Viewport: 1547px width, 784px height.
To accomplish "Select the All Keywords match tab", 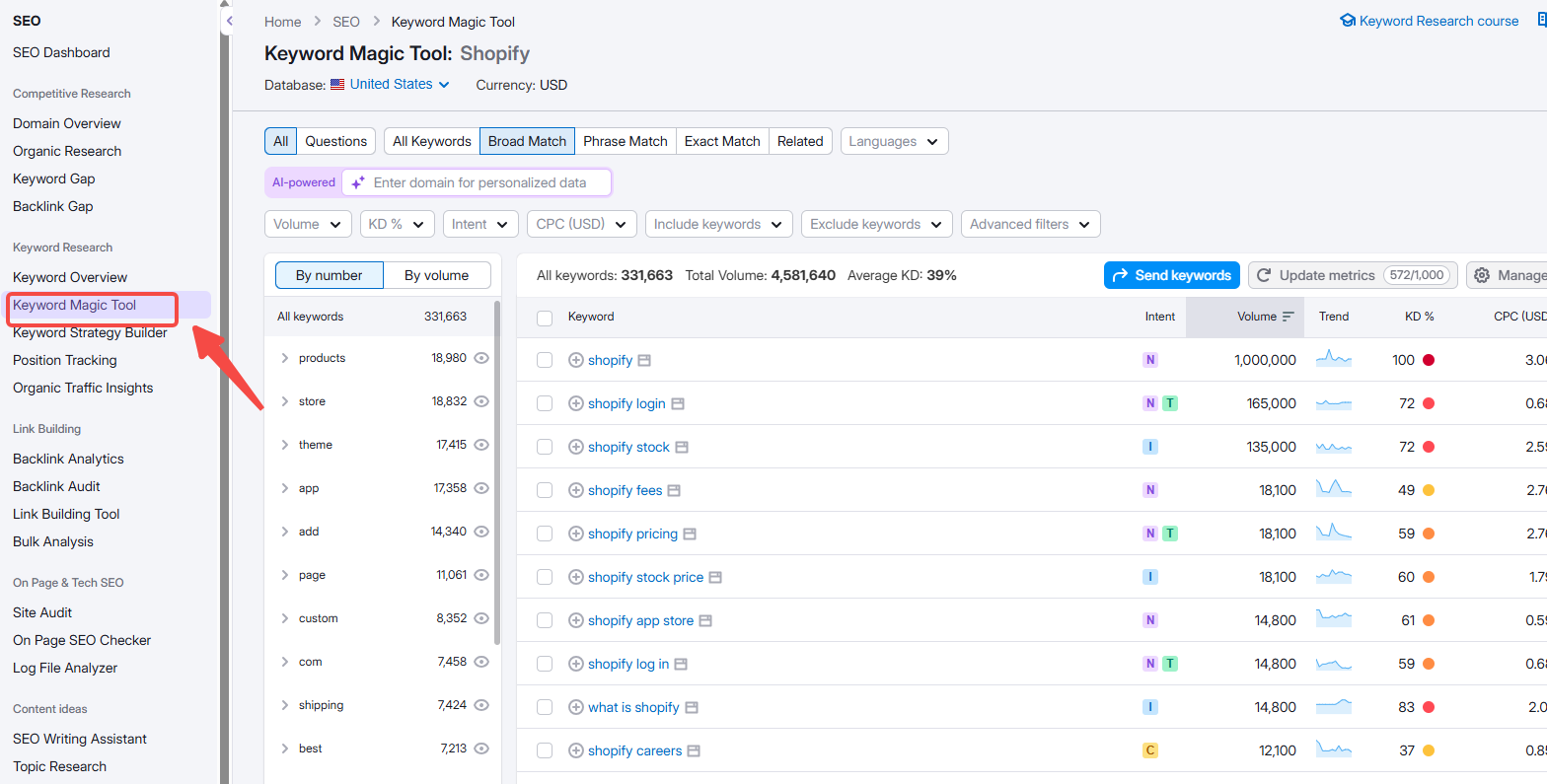I will (x=432, y=141).
